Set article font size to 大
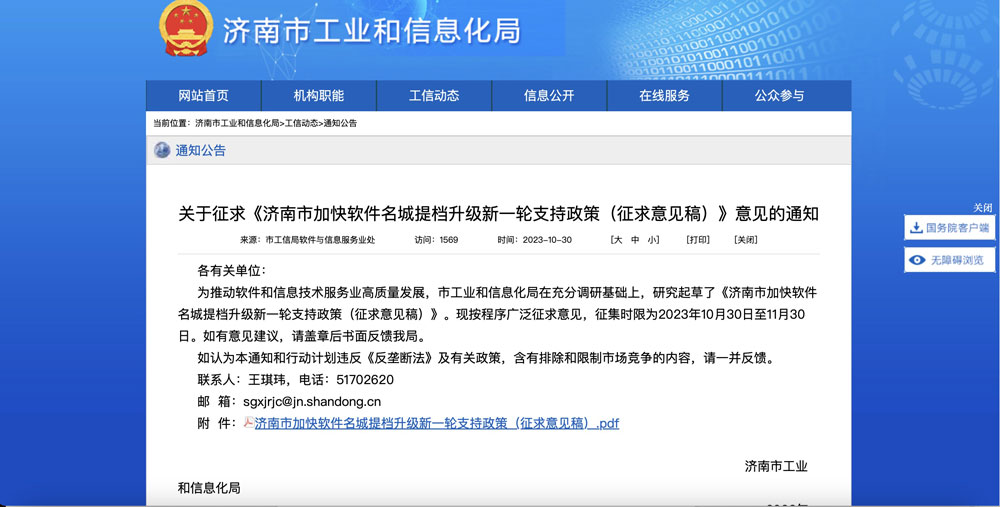1000x507 pixels. tap(618, 240)
